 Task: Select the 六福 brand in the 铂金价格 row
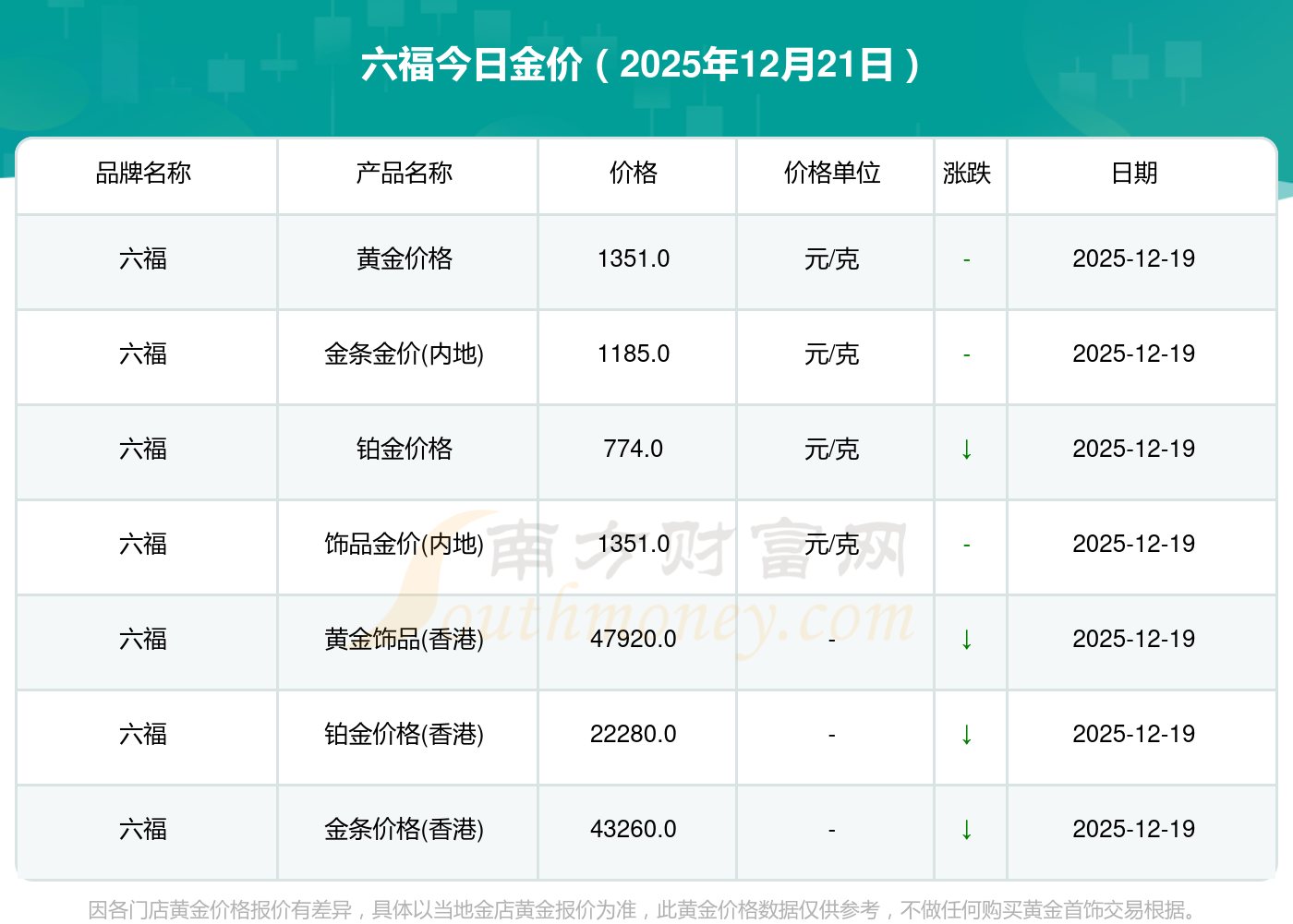click(143, 450)
